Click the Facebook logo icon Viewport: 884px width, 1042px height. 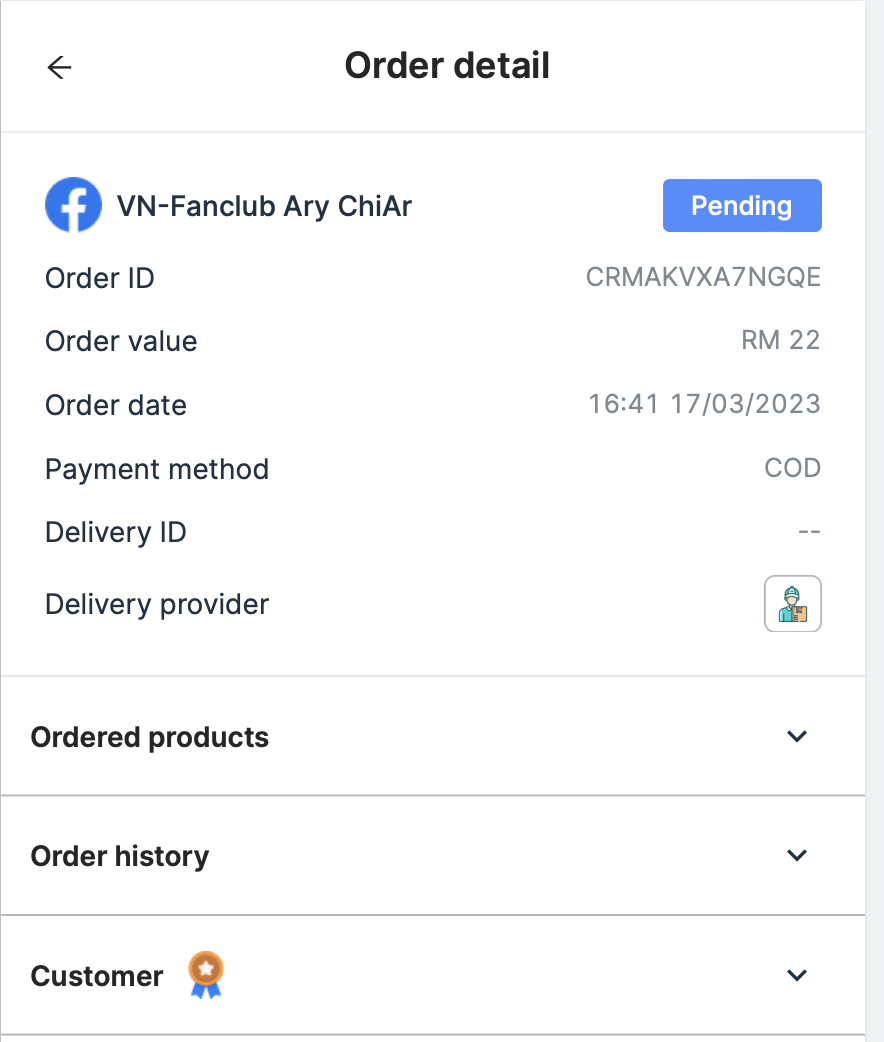pos(73,205)
